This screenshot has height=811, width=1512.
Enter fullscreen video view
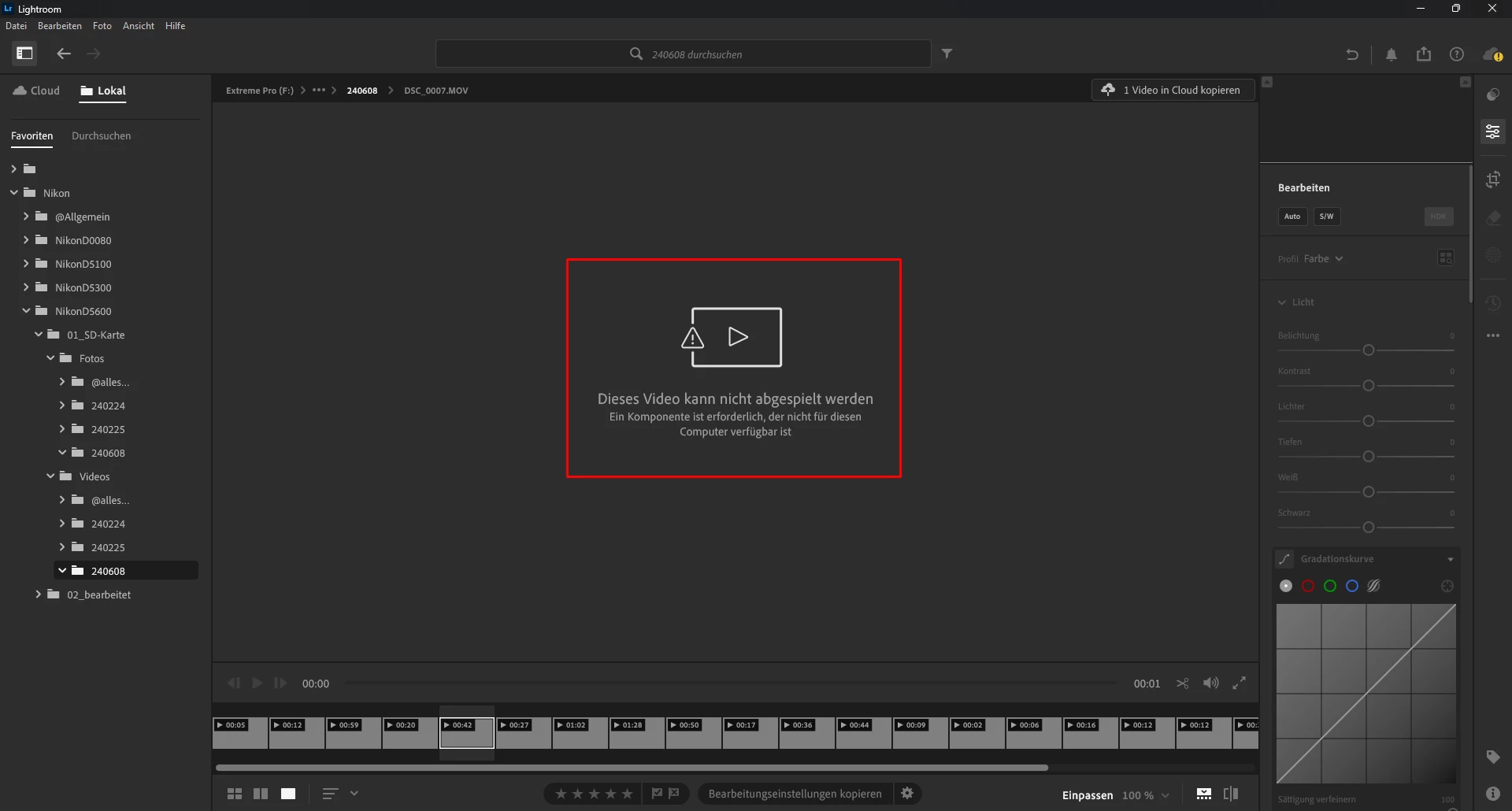coord(1240,683)
